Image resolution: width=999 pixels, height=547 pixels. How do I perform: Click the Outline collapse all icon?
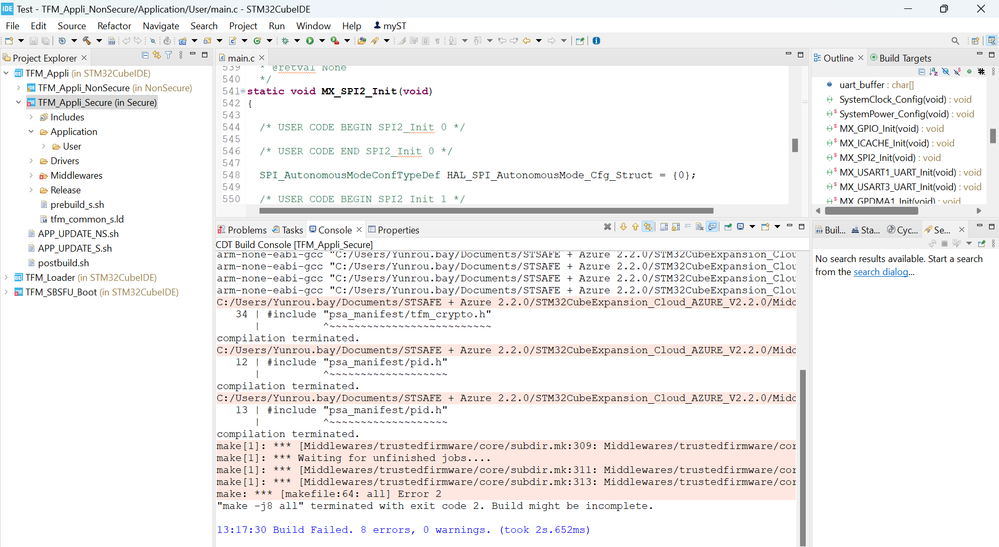(x=922, y=71)
